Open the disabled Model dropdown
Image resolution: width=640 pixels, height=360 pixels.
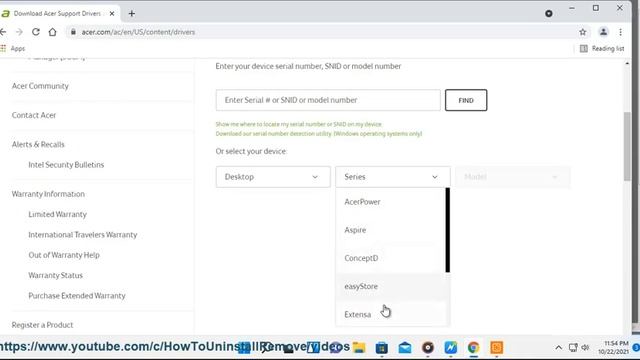(x=513, y=177)
